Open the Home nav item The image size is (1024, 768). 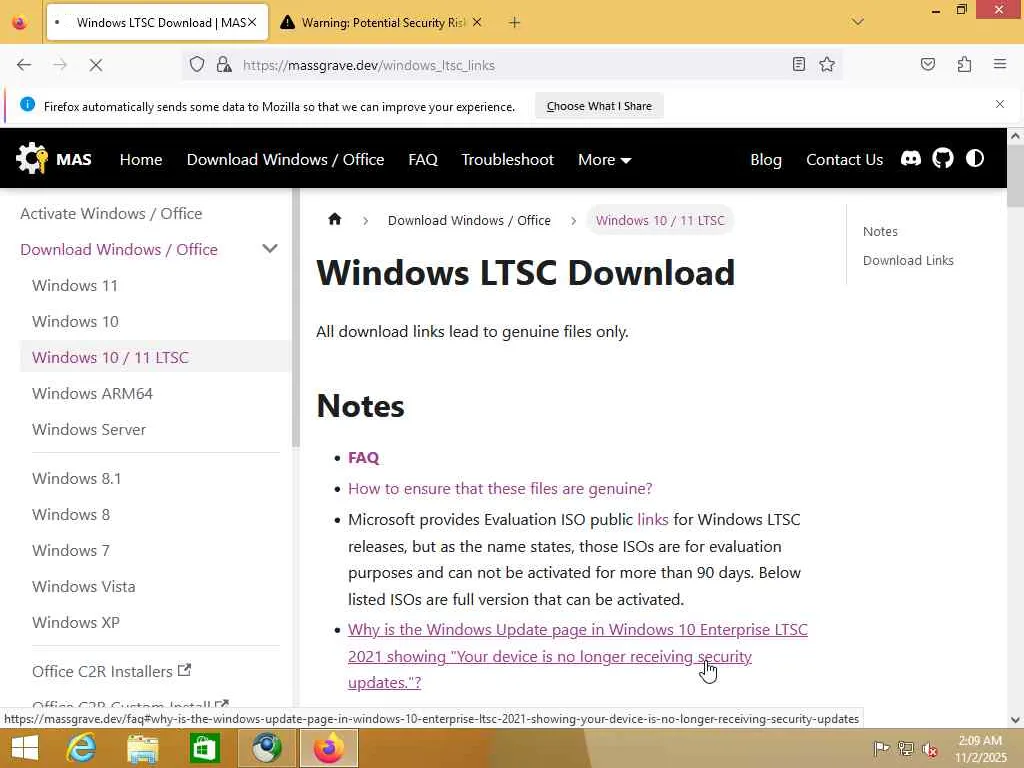tap(141, 160)
